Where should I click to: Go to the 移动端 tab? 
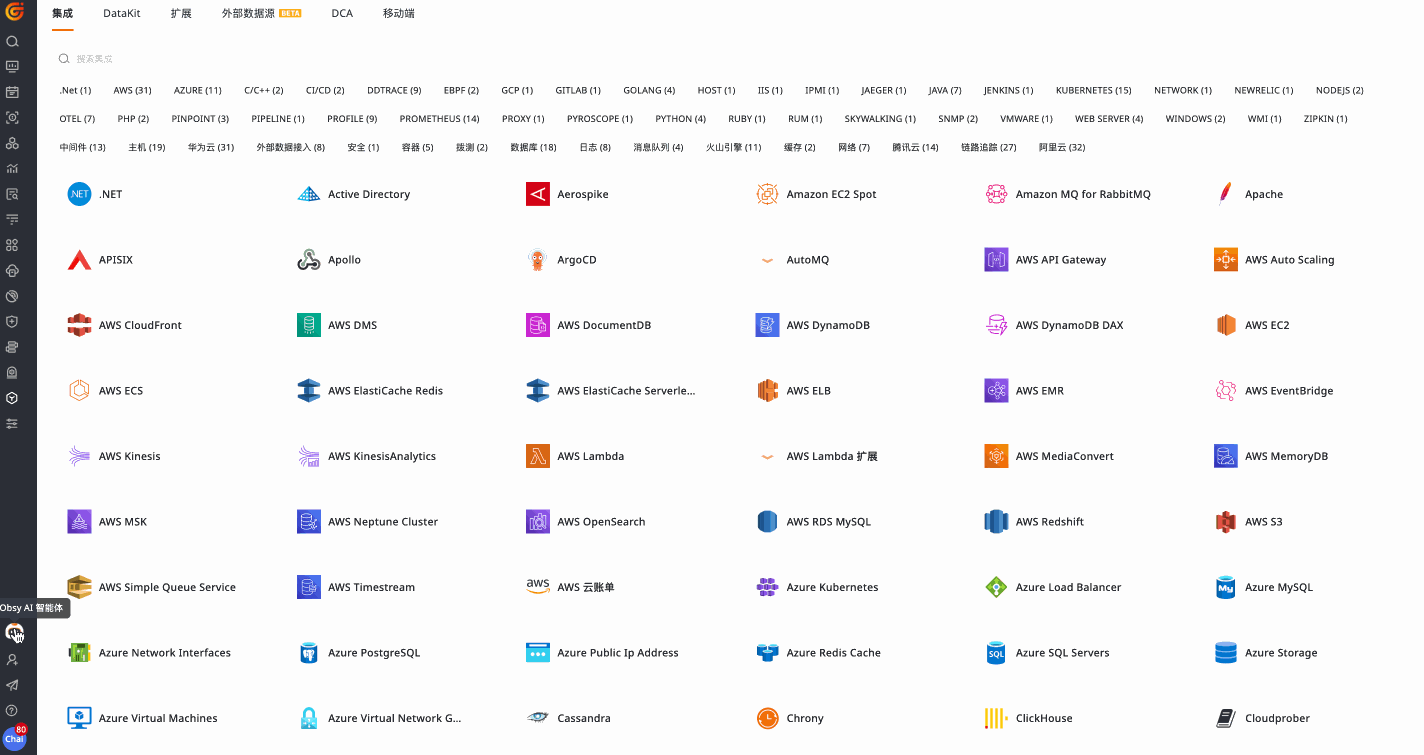click(x=398, y=14)
